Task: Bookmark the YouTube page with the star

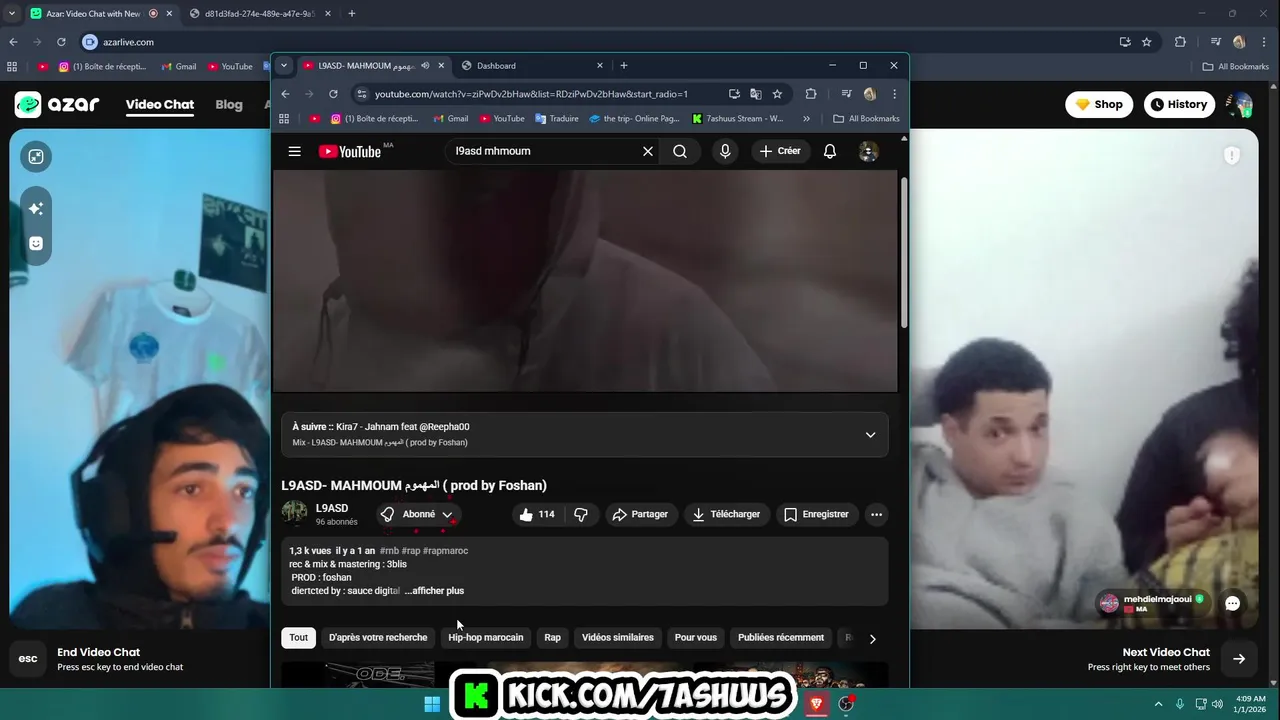Action: [777, 94]
